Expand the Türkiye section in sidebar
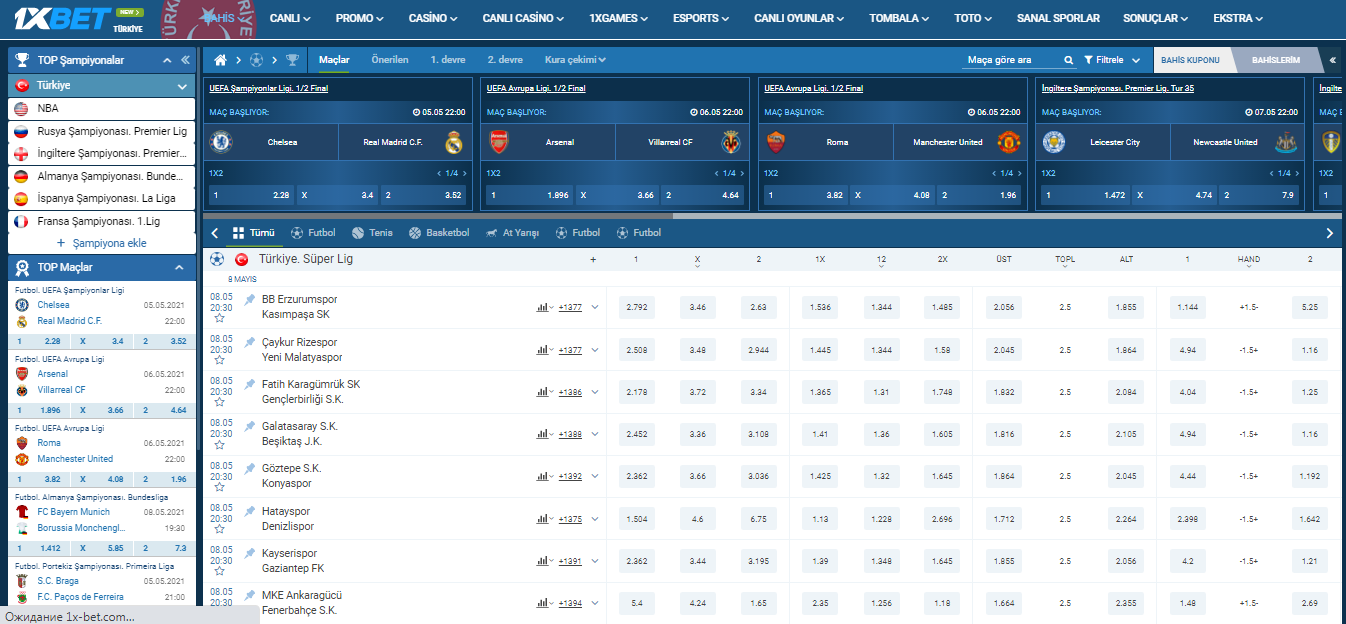The height and width of the screenshot is (624, 1346). coord(182,86)
